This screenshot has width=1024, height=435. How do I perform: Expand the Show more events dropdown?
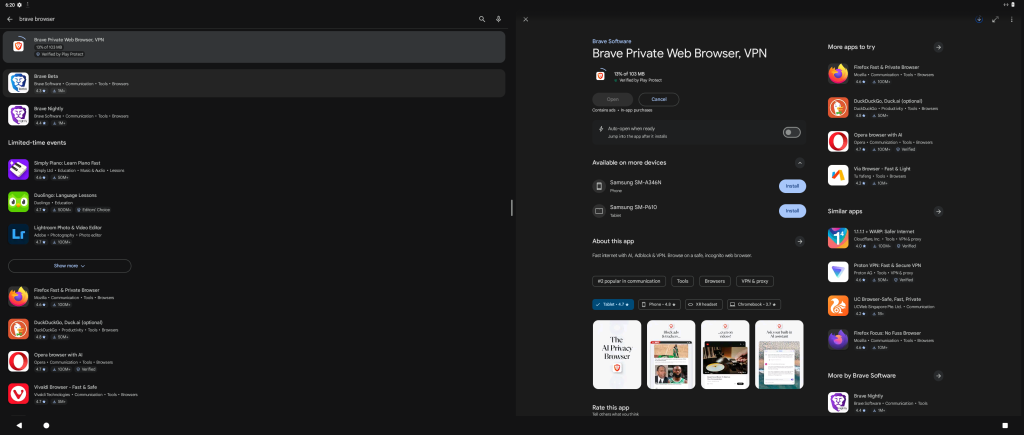click(69, 266)
